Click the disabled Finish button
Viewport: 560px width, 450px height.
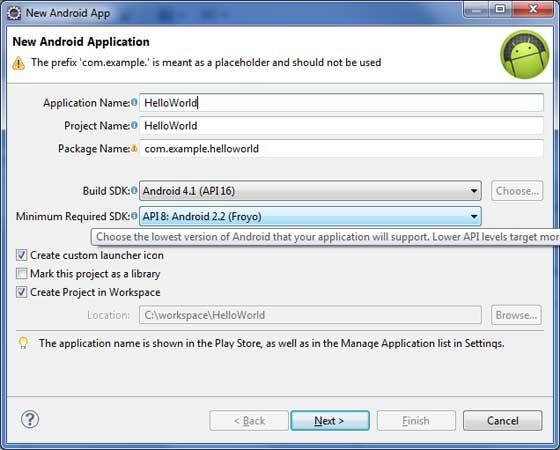tap(416, 420)
